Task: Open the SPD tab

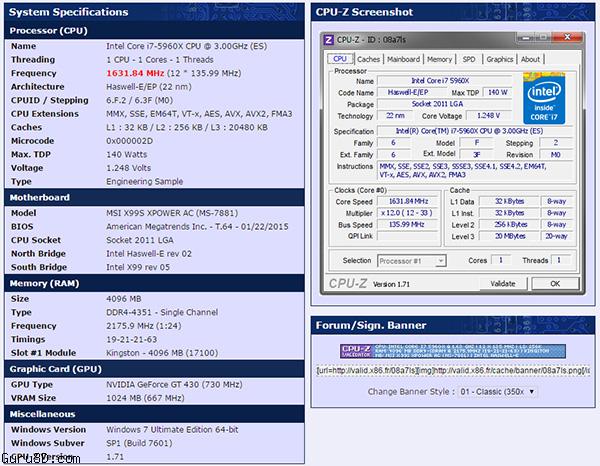Action: [469, 59]
